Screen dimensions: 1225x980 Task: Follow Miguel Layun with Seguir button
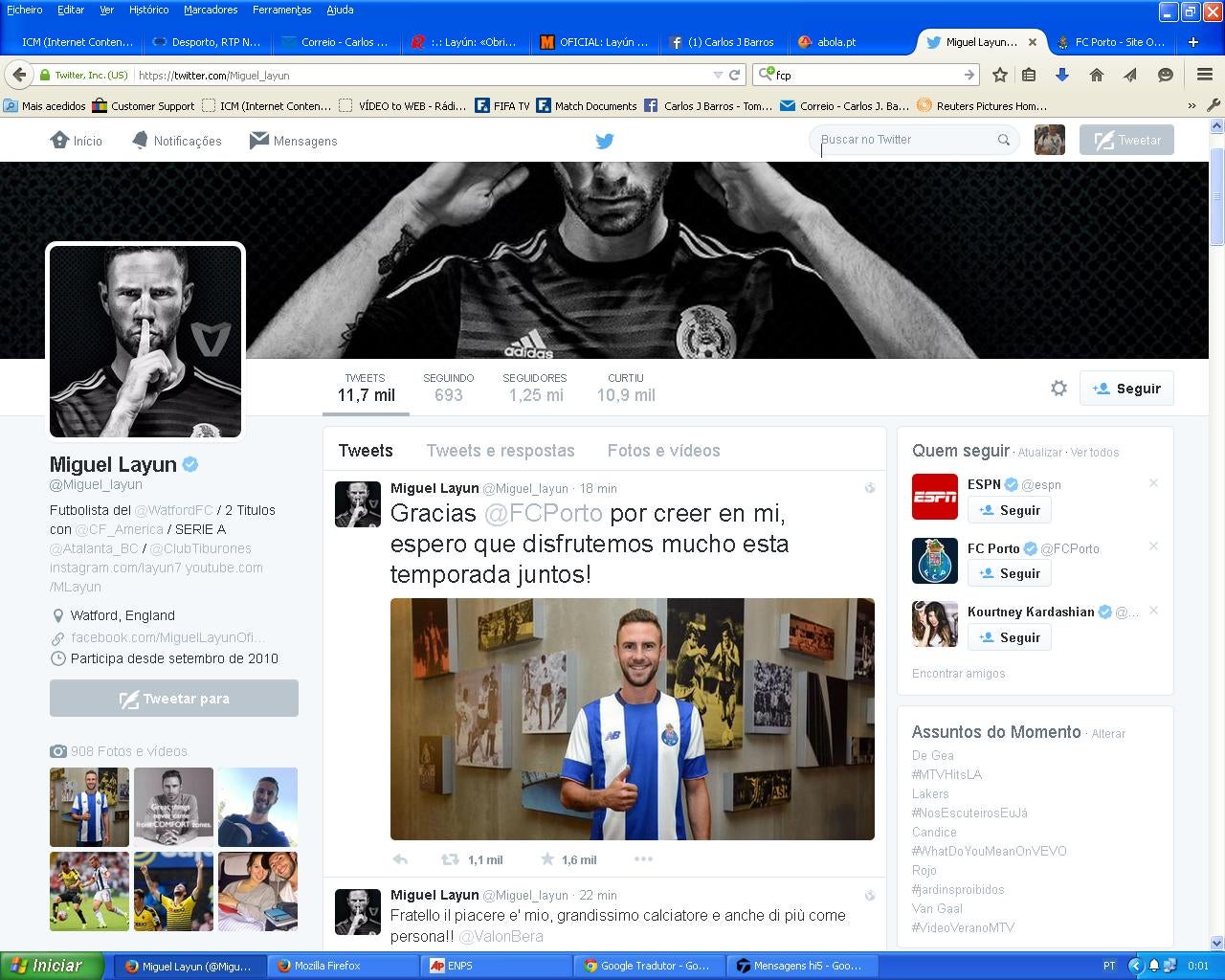pos(1126,389)
